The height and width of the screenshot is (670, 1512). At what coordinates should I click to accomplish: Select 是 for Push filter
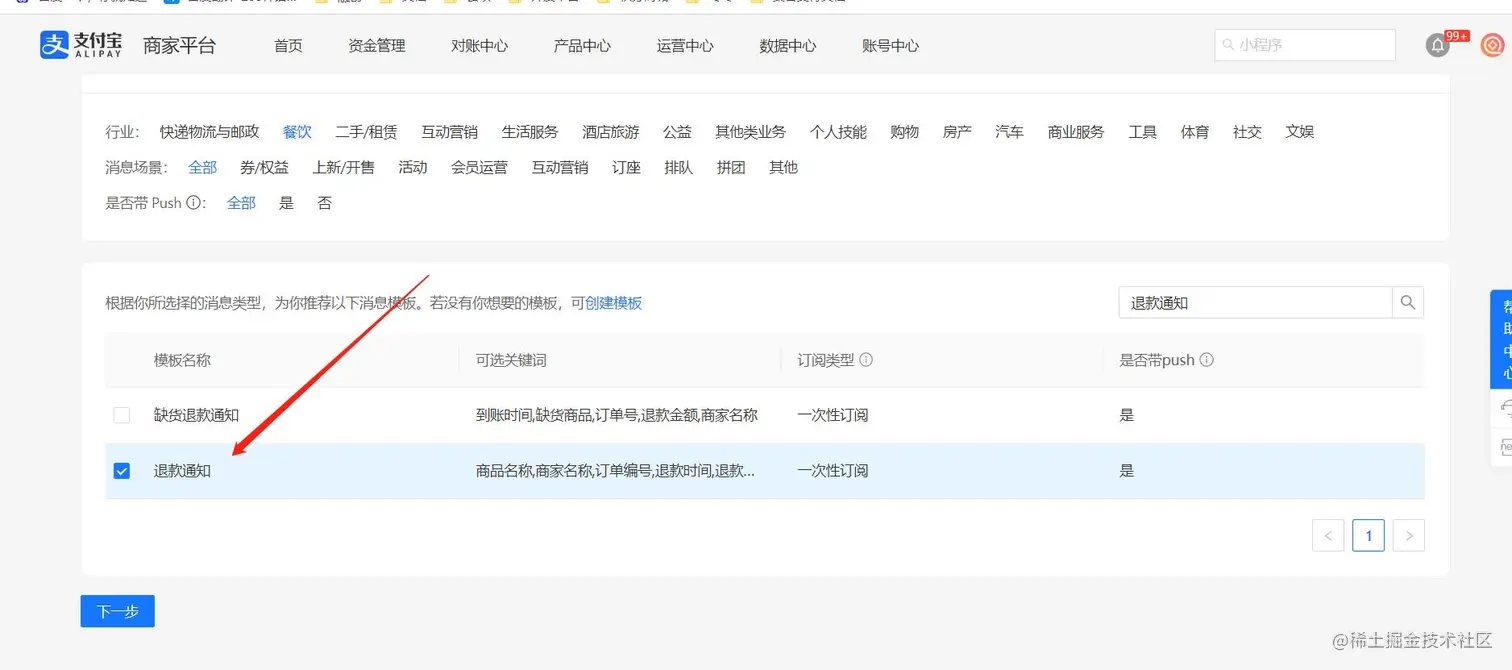click(x=286, y=203)
